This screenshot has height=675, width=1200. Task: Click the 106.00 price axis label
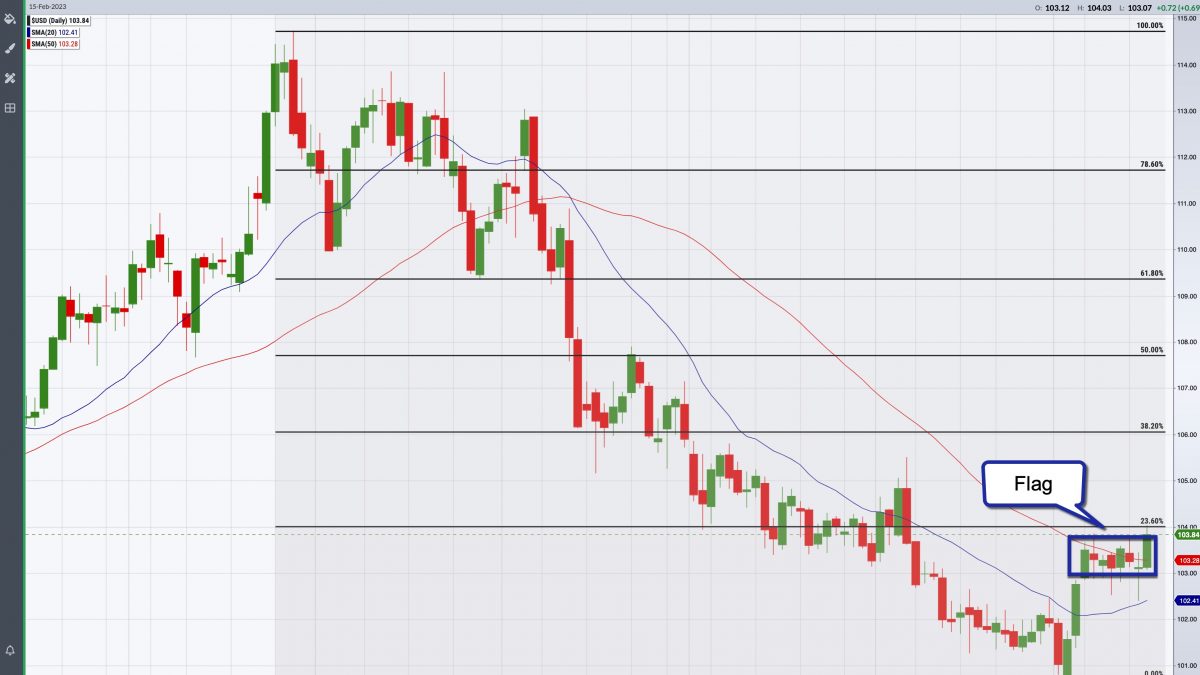click(x=1188, y=435)
